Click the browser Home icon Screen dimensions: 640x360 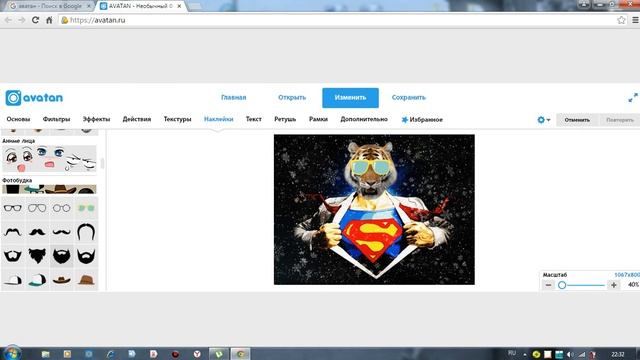coord(49,20)
